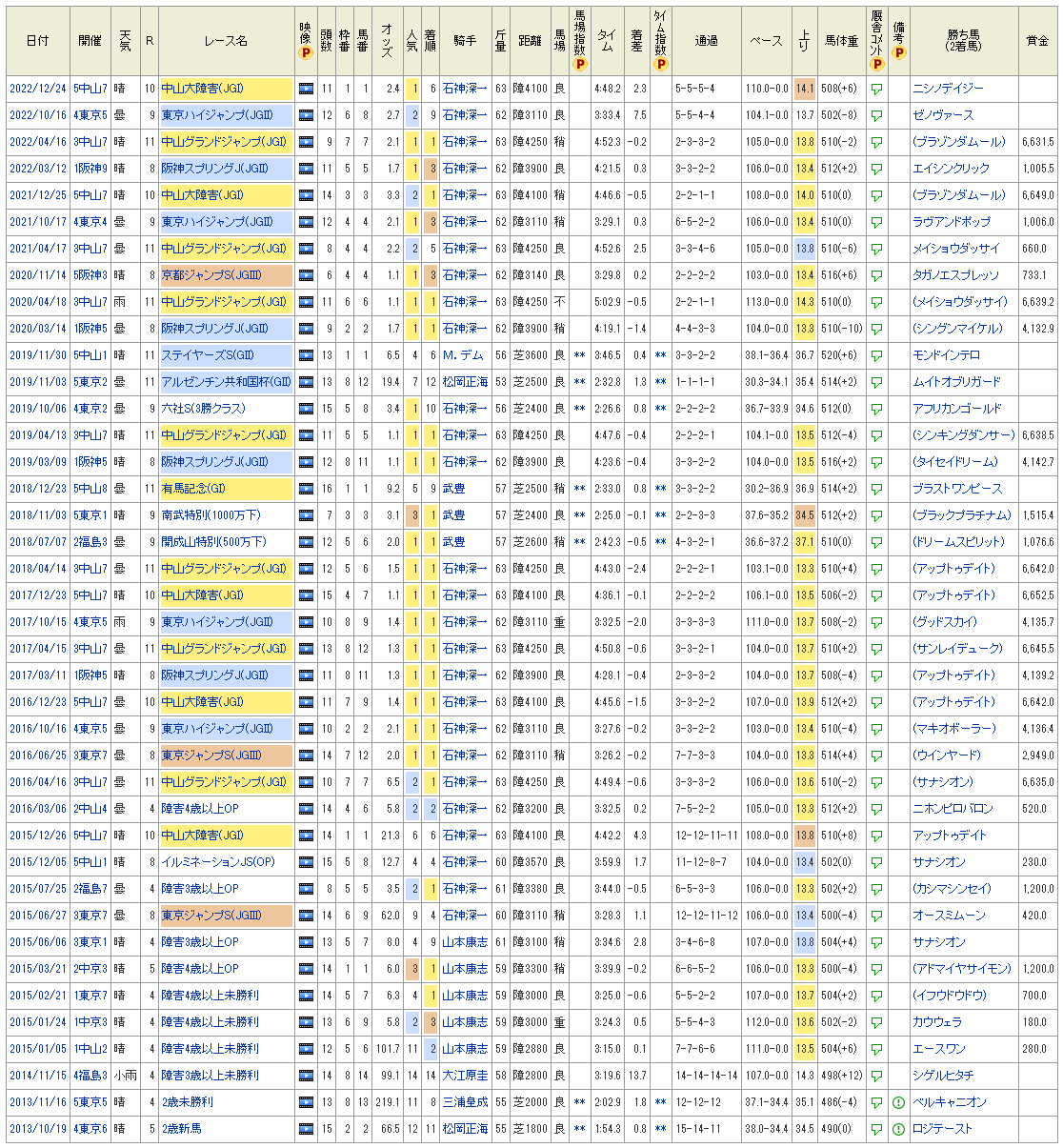Open horse エイシンクリック link
The width and height of the screenshot is (1063, 1148).
[952, 169]
